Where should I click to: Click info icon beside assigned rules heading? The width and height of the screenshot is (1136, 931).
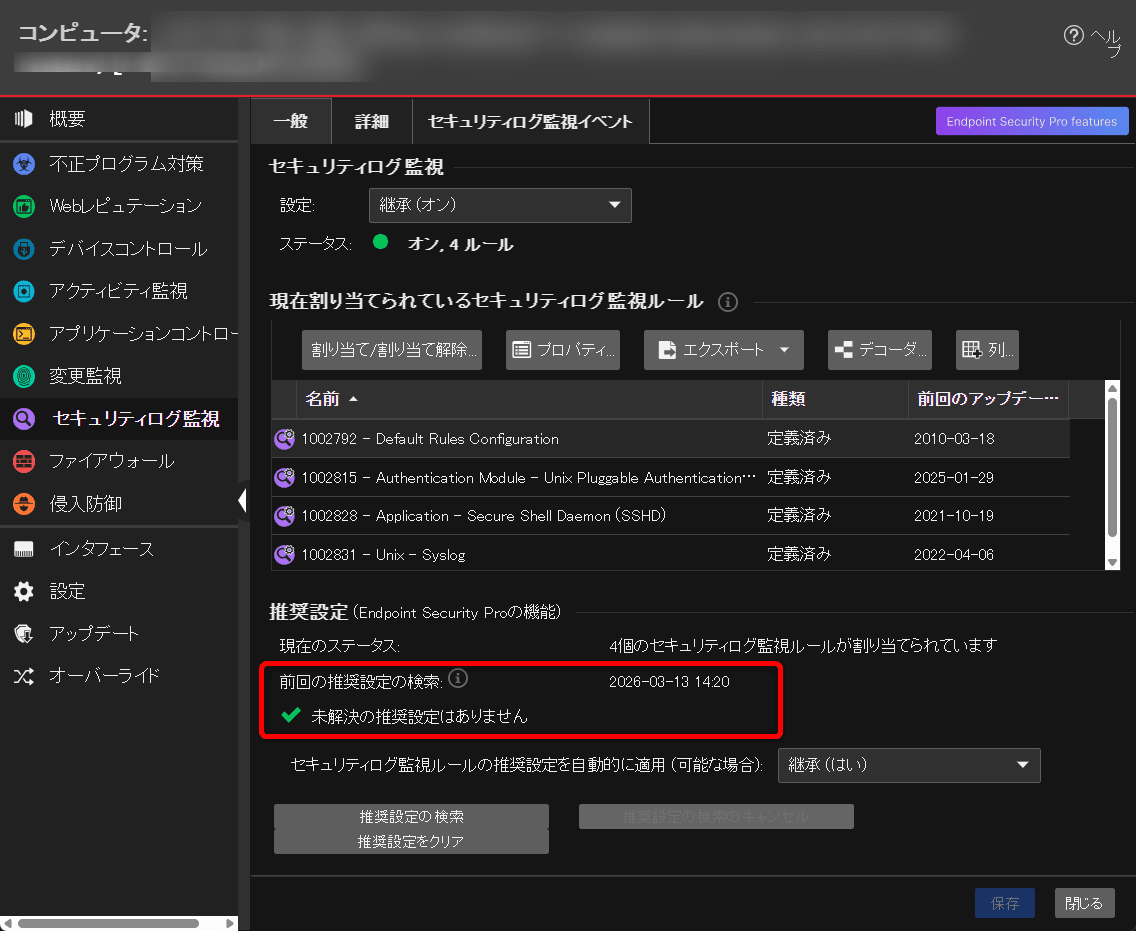728,301
